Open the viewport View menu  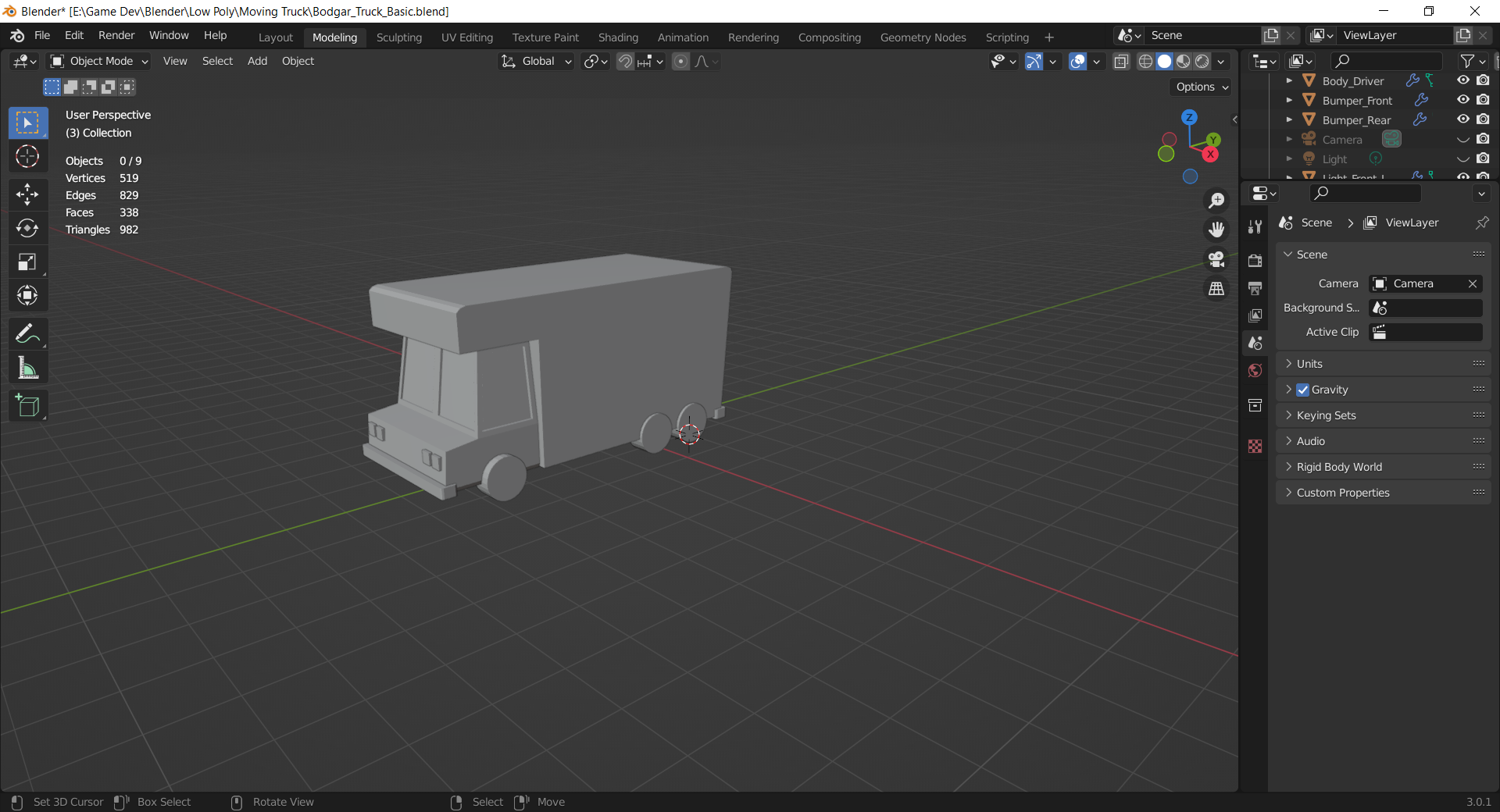(175, 61)
